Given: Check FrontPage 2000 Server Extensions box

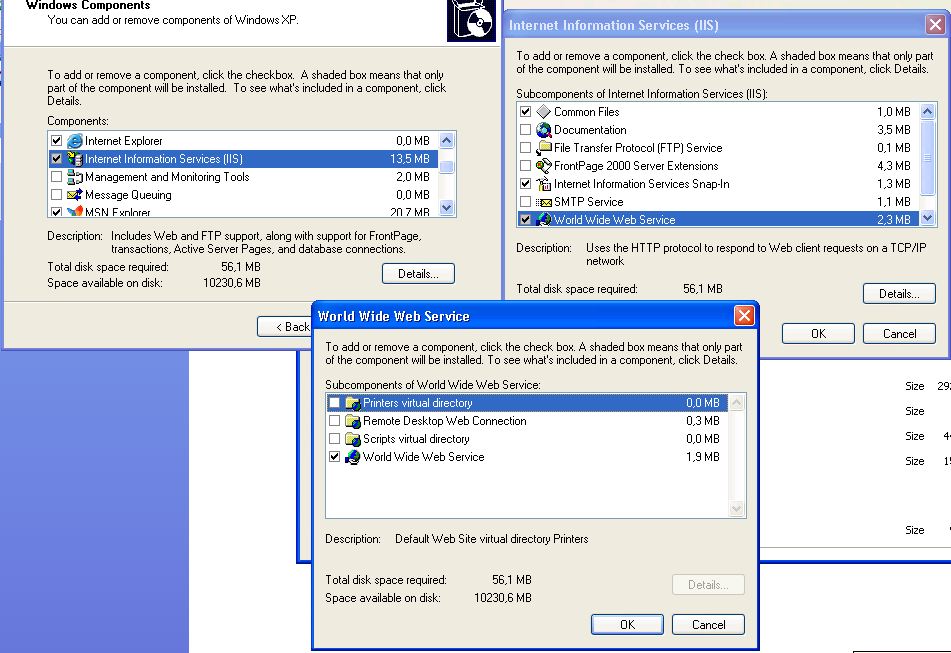Looking at the screenshot, I should (x=525, y=166).
